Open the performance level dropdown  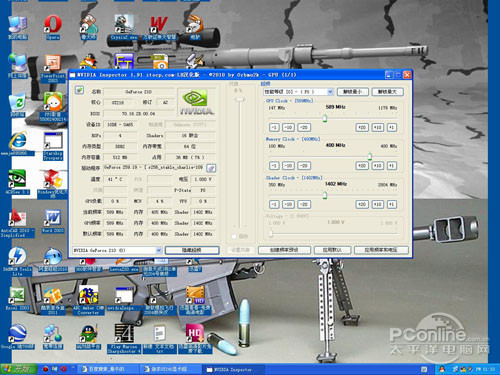coord(298,92)
